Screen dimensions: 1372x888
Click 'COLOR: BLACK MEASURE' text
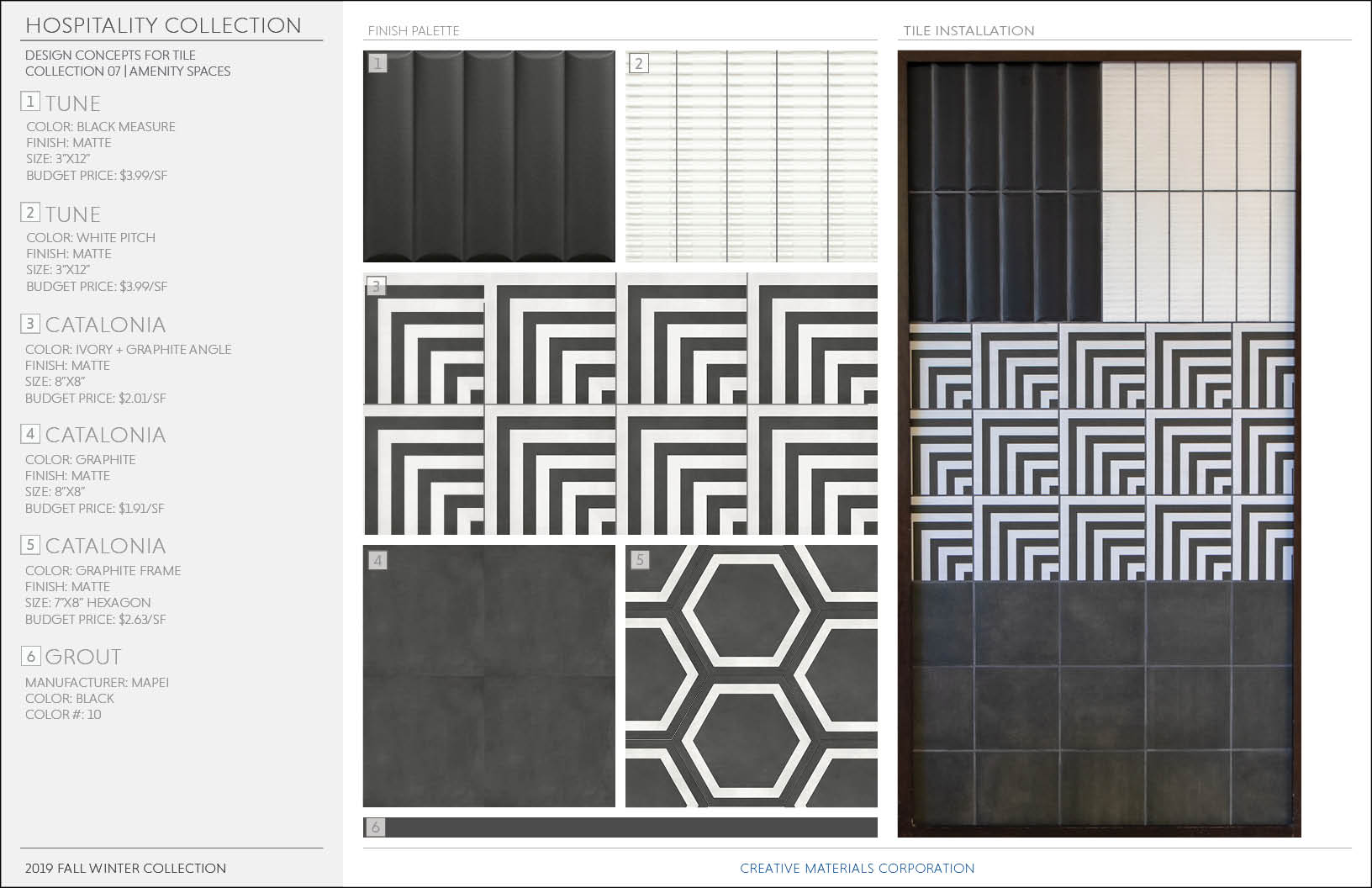click(101, 127)
